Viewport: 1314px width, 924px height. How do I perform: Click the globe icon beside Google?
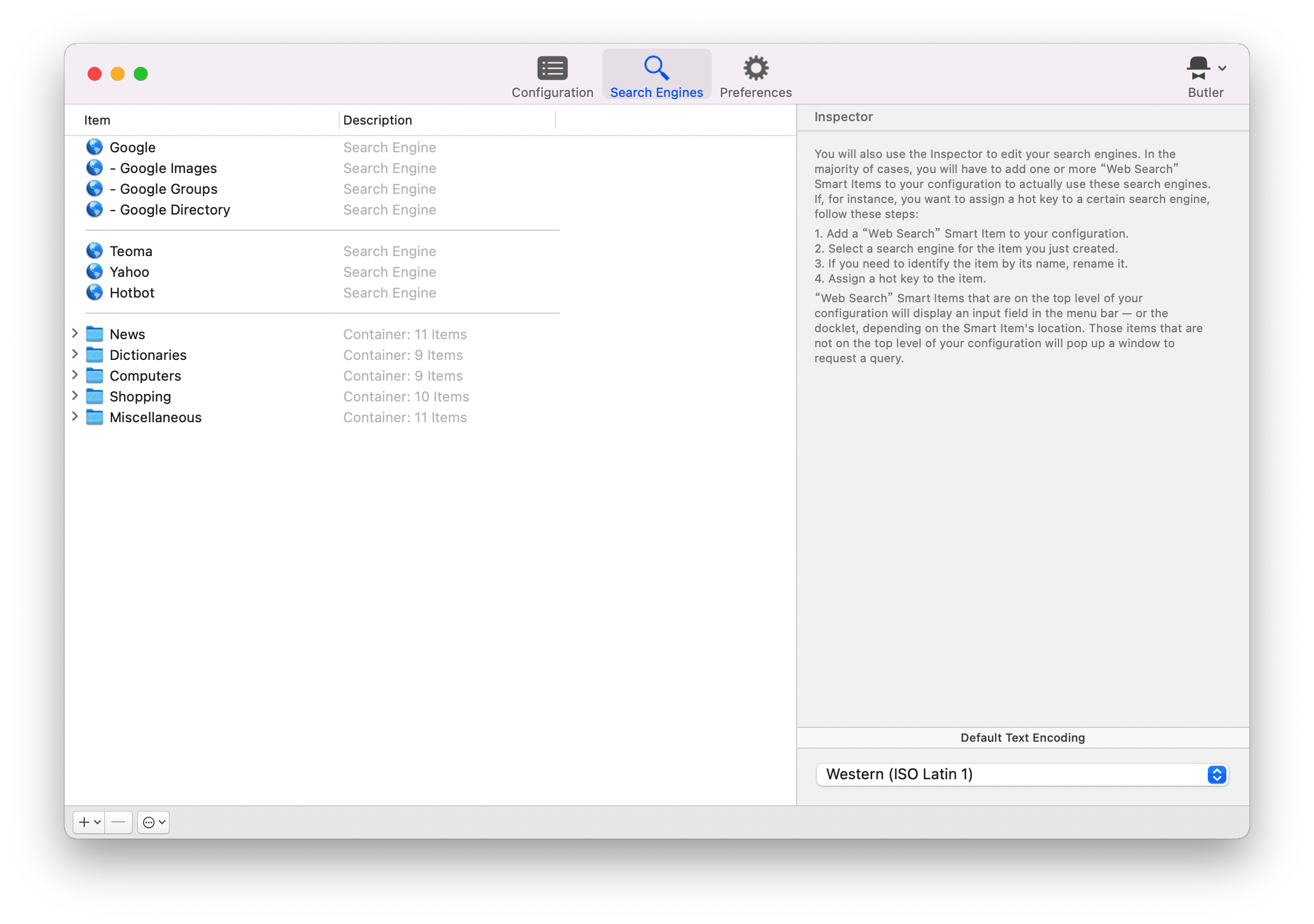95,147
